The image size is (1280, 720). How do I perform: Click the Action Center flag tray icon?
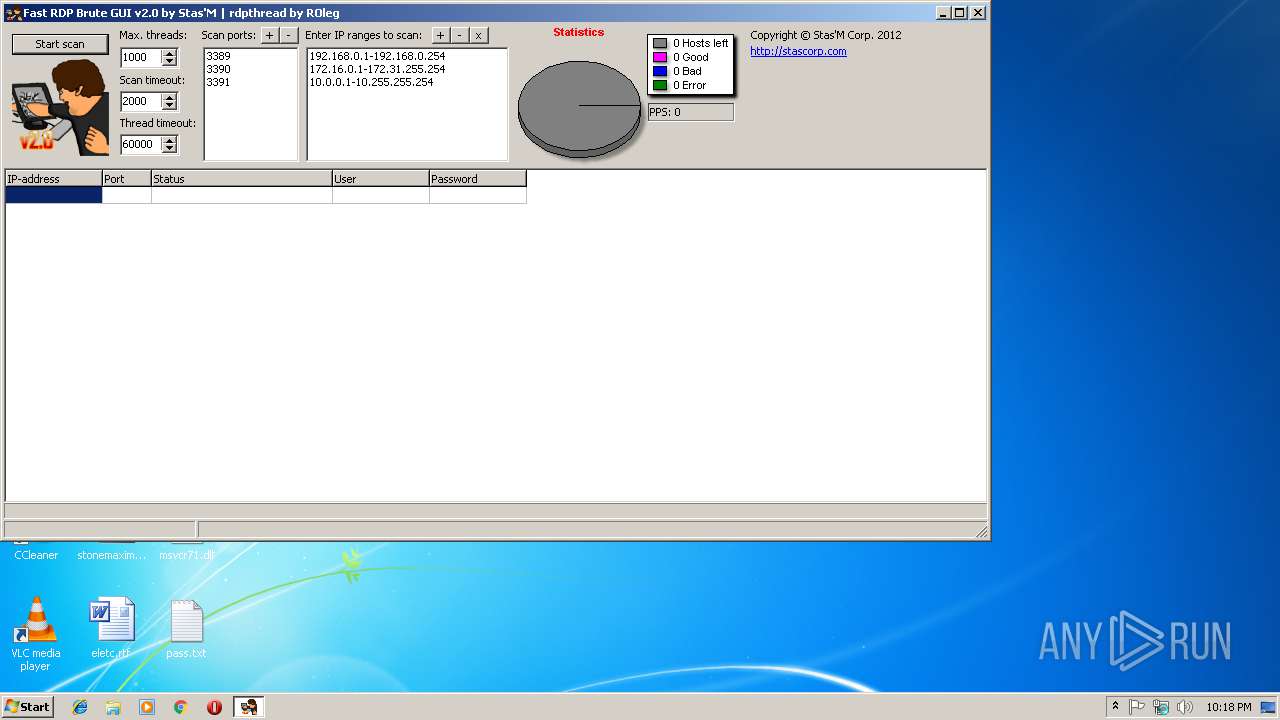point(1137,707)
